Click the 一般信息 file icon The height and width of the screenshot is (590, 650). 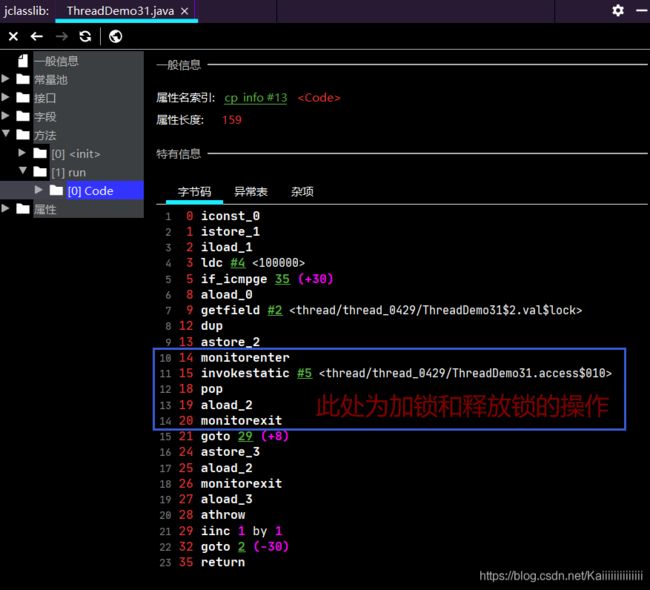(x=23, y=61)
